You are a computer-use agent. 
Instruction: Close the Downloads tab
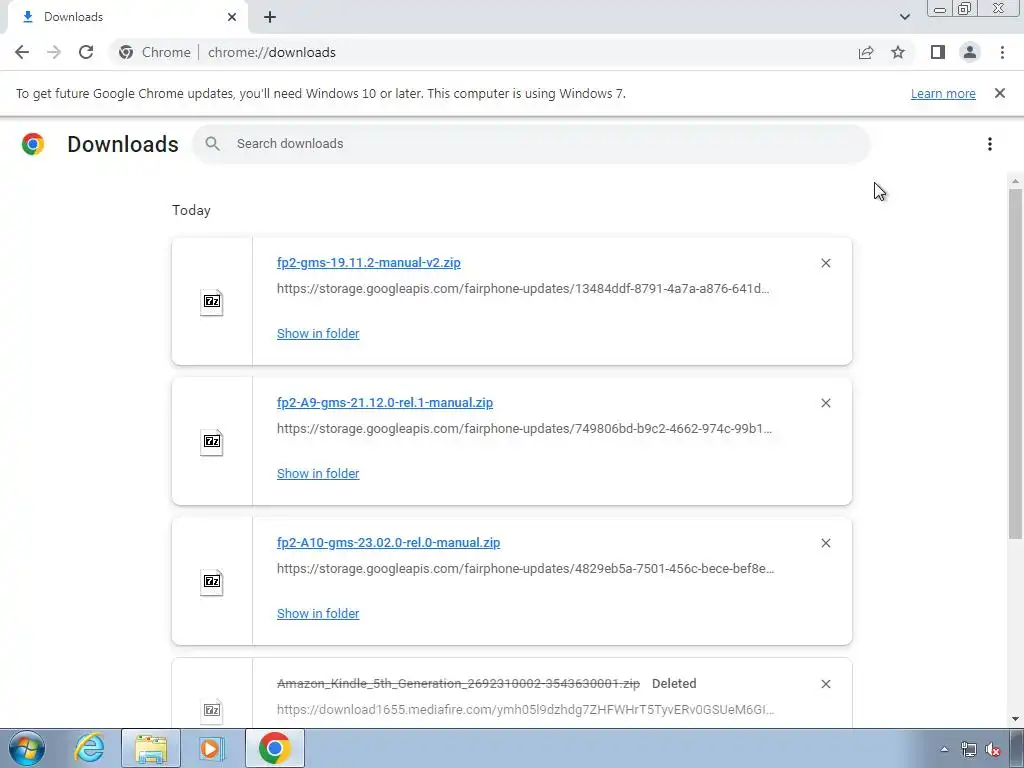(232, 17)
